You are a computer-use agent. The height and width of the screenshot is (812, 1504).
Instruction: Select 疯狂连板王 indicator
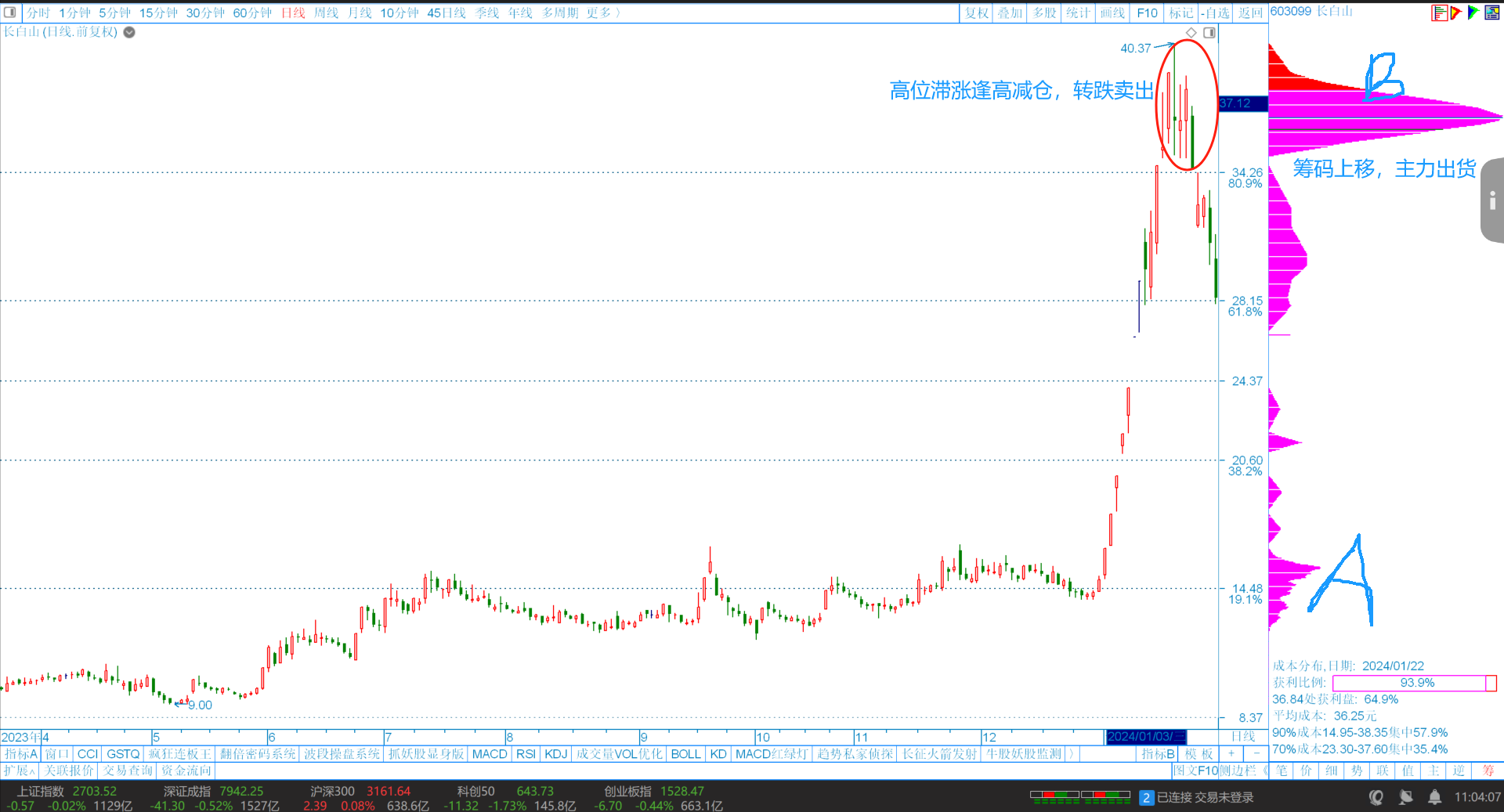(x=180, y=754)
